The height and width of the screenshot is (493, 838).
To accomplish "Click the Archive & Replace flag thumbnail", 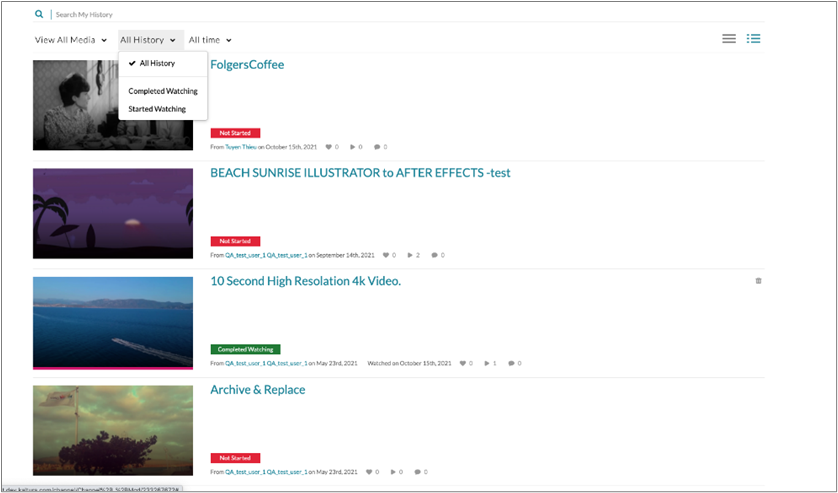I will pyautogui.click(x=113, y=430).
